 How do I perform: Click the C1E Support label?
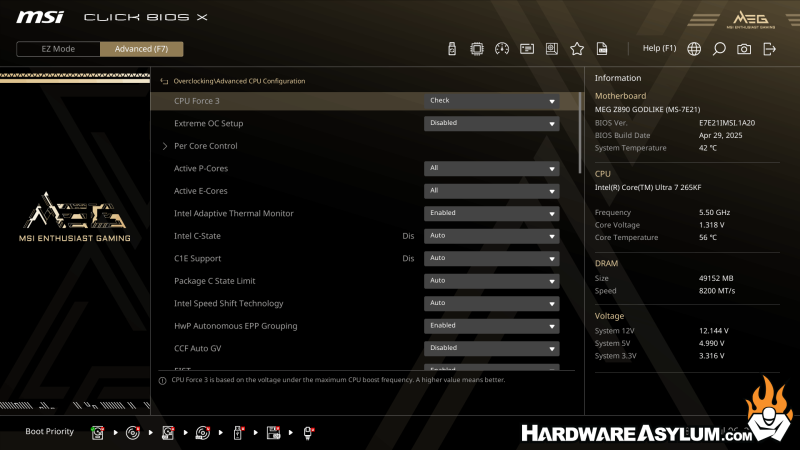(x=197, y=258)
